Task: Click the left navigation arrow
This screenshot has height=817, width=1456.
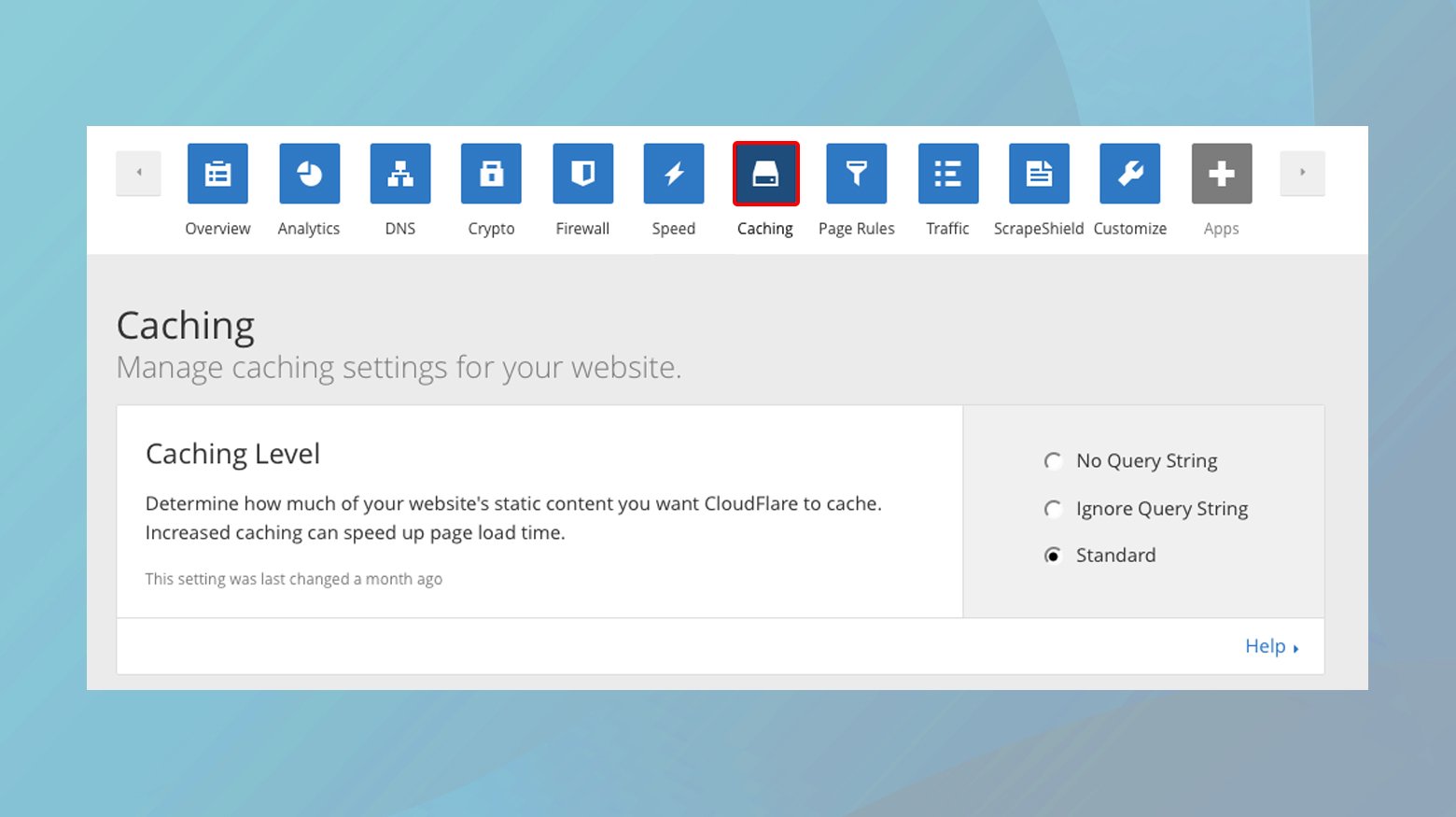Action: [x=138, y=173]
